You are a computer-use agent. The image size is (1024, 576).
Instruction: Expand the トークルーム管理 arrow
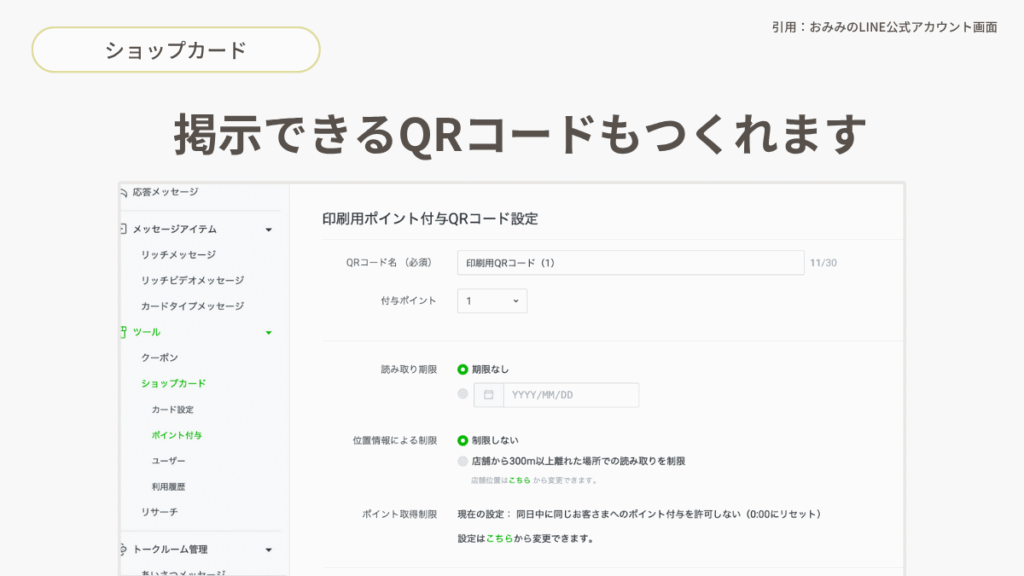(268, 549)
